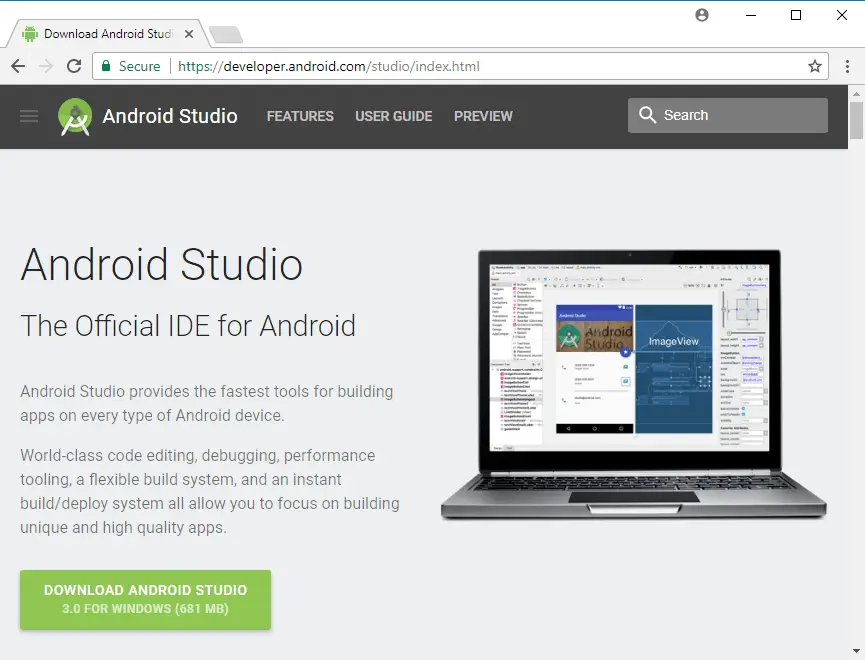Open the Chrome three-dot menu
865x660 pixels.
[x=847, y=66]
